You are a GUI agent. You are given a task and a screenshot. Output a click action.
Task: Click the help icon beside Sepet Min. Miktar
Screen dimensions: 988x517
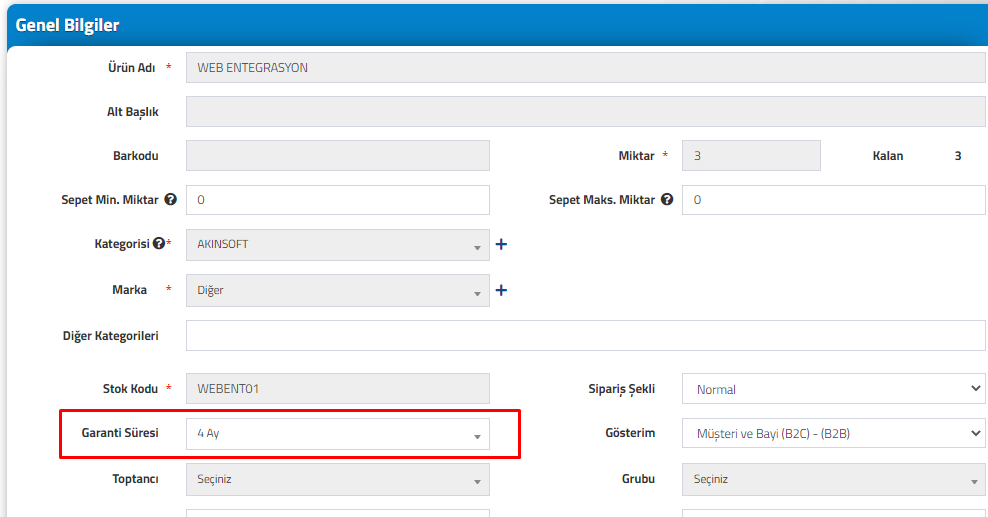(x=170, y=200)
